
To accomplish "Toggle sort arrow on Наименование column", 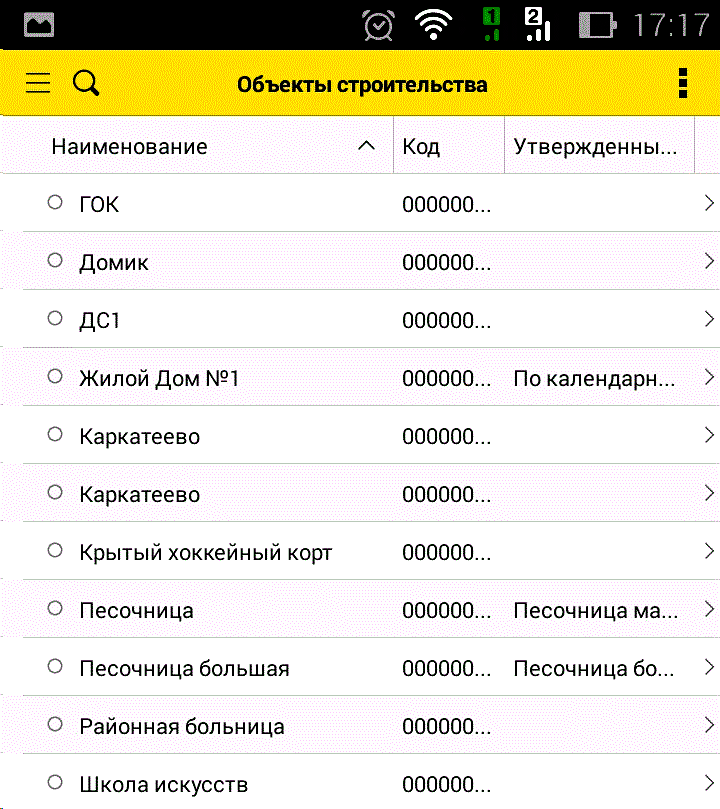I will (367, 146).
